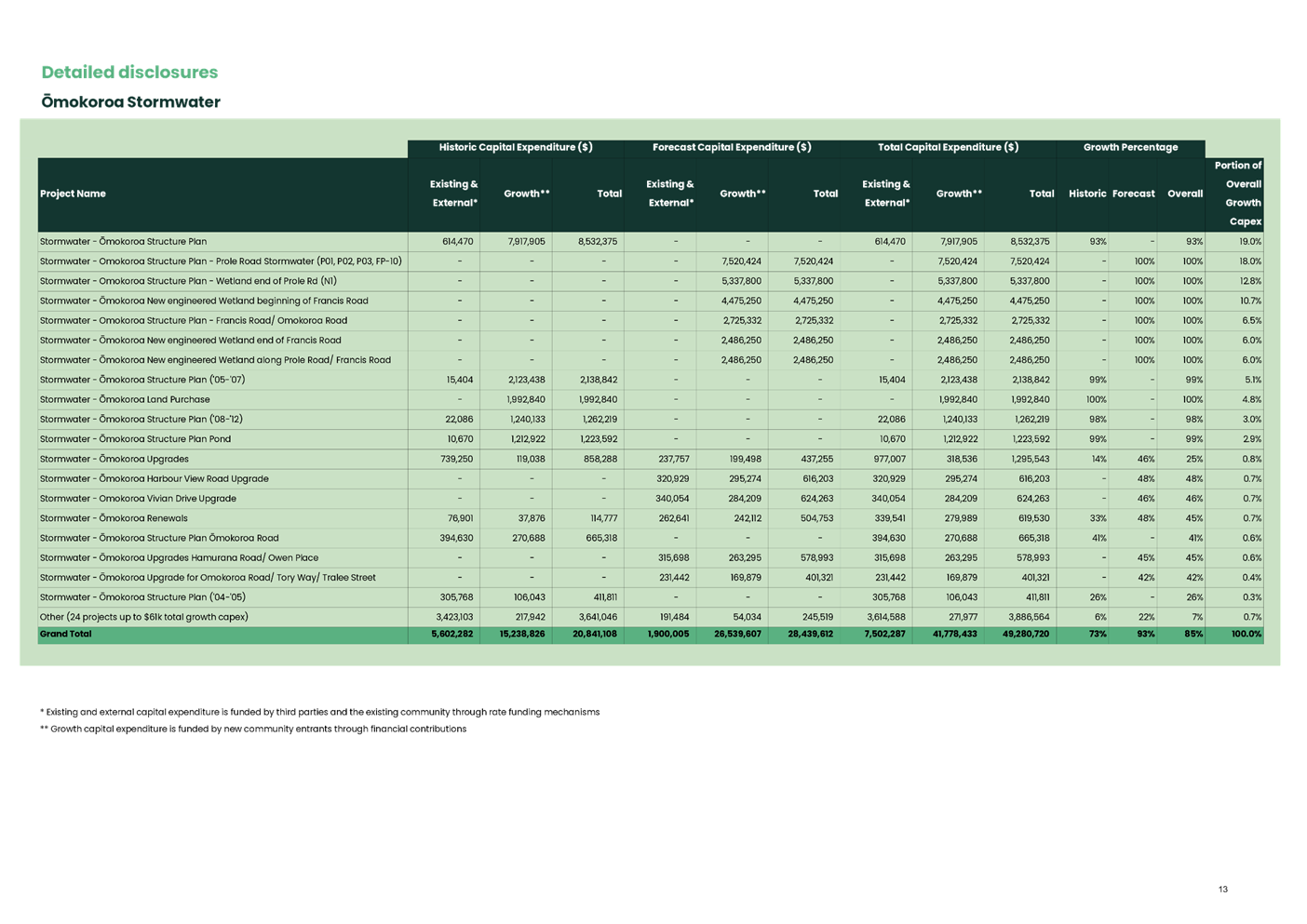Click the Detailed disclosures heading

[x=129, y=73]
